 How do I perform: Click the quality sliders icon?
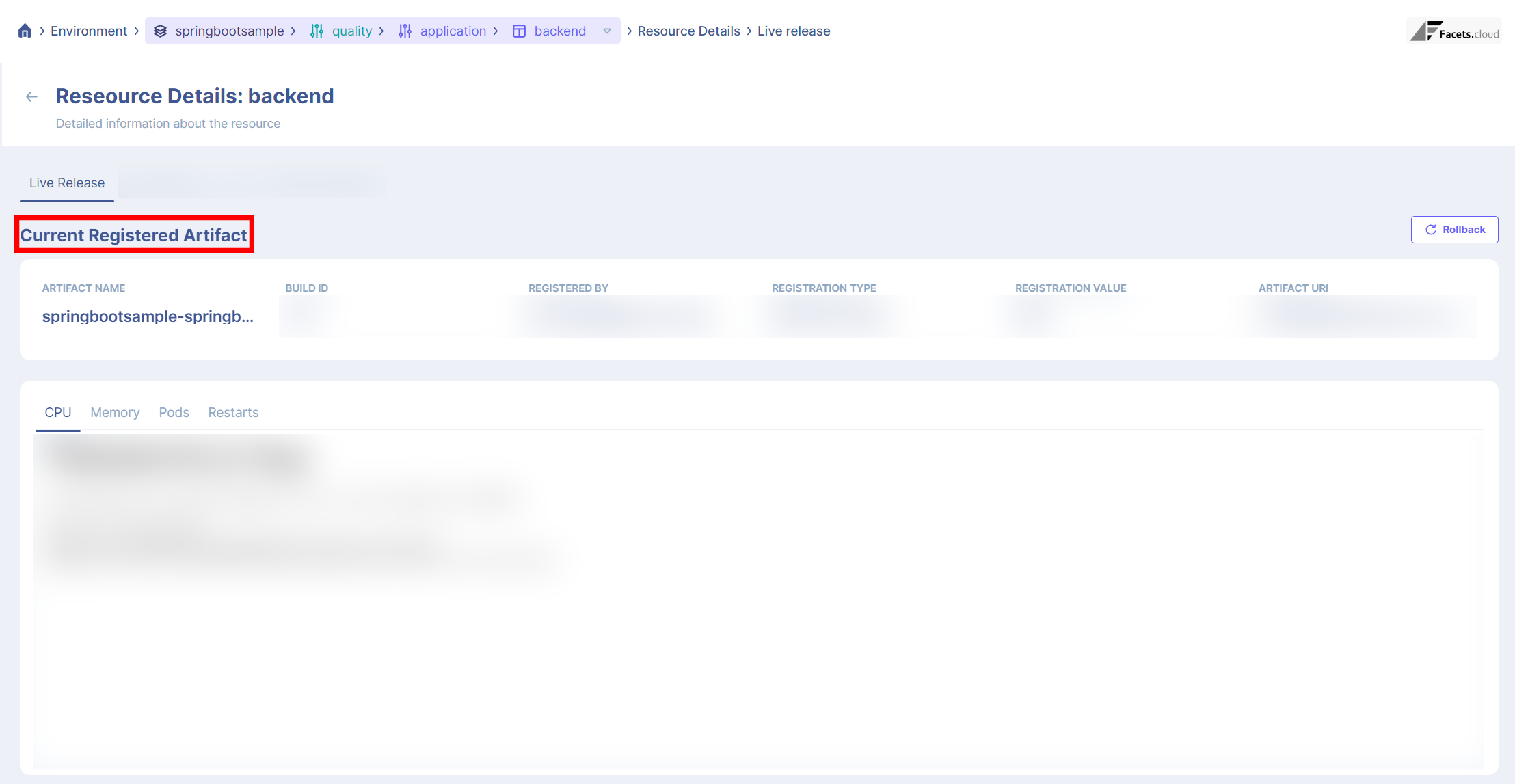(317, 31)
